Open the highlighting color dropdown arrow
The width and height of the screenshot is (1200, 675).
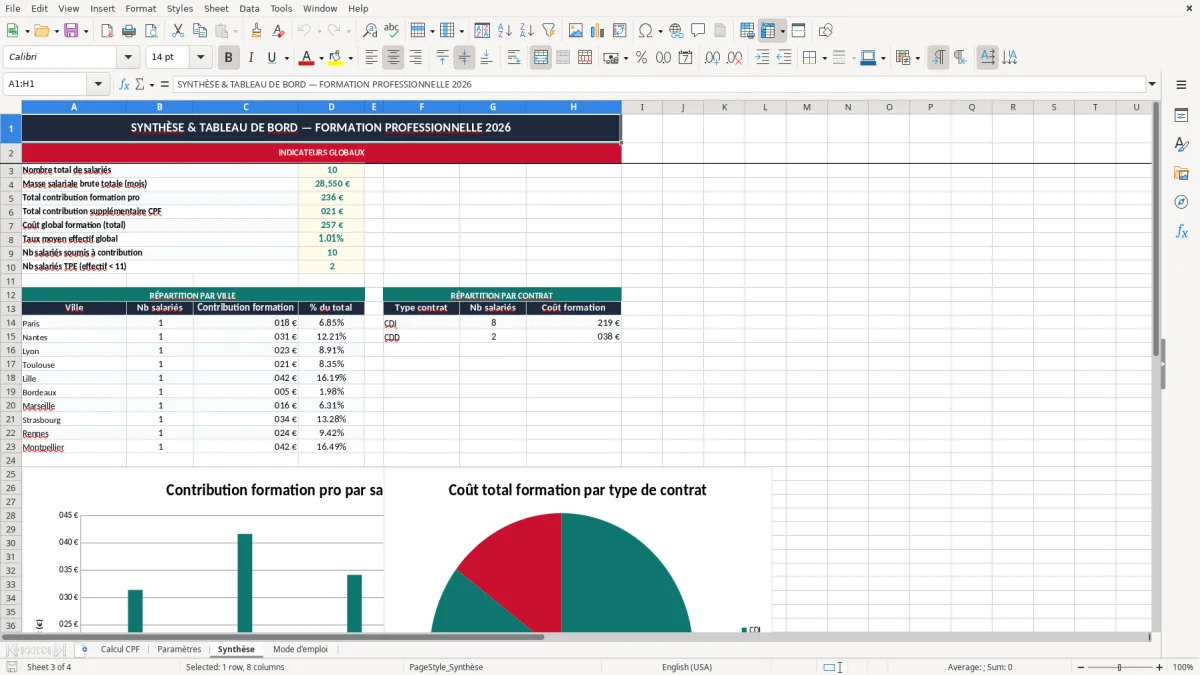350,58
